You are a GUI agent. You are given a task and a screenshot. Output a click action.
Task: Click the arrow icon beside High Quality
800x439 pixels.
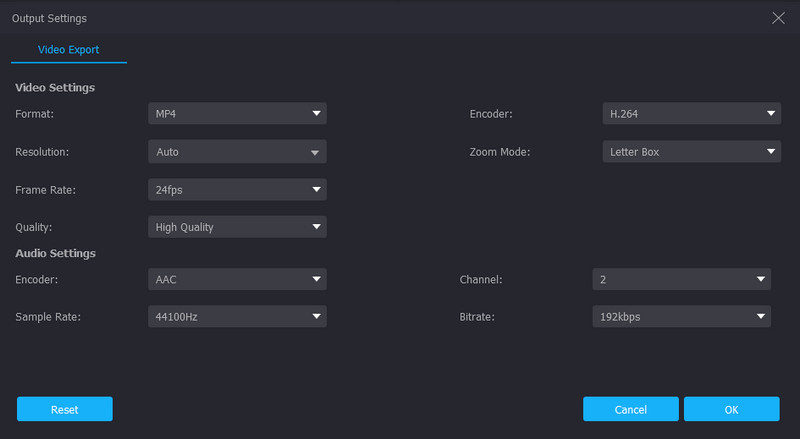click(x=316, y=227)
